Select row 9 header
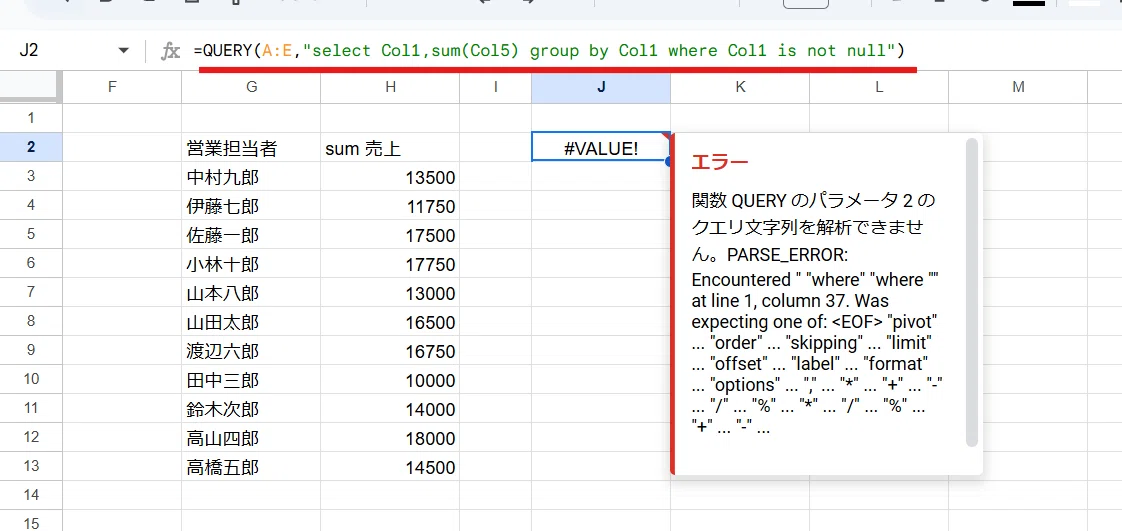Viewport: 1122px width, 531px height. coord(31,350)
